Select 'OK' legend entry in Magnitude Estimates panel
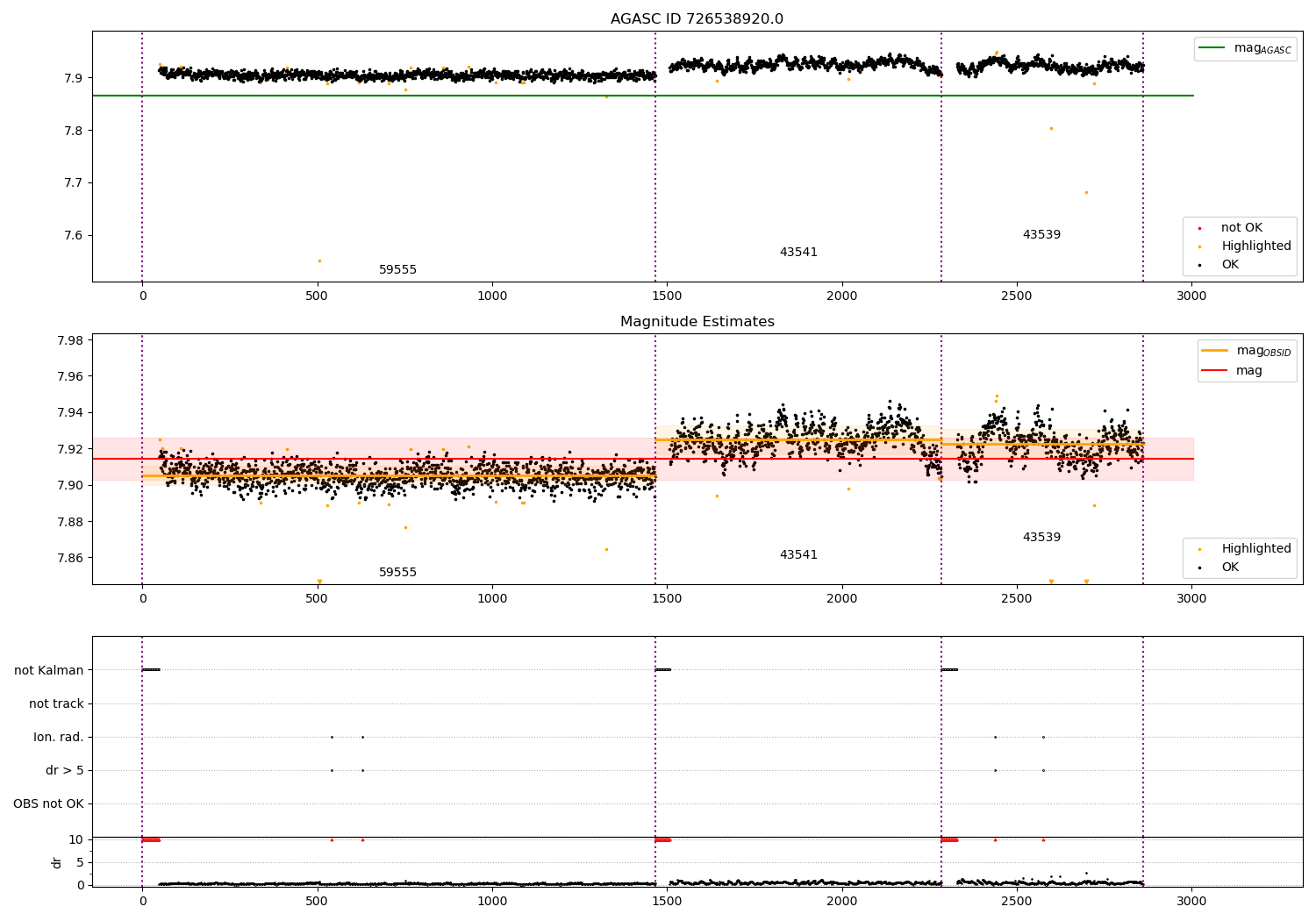The height and width of the screenshot is (921, 1316). (x=1230, y=568)
